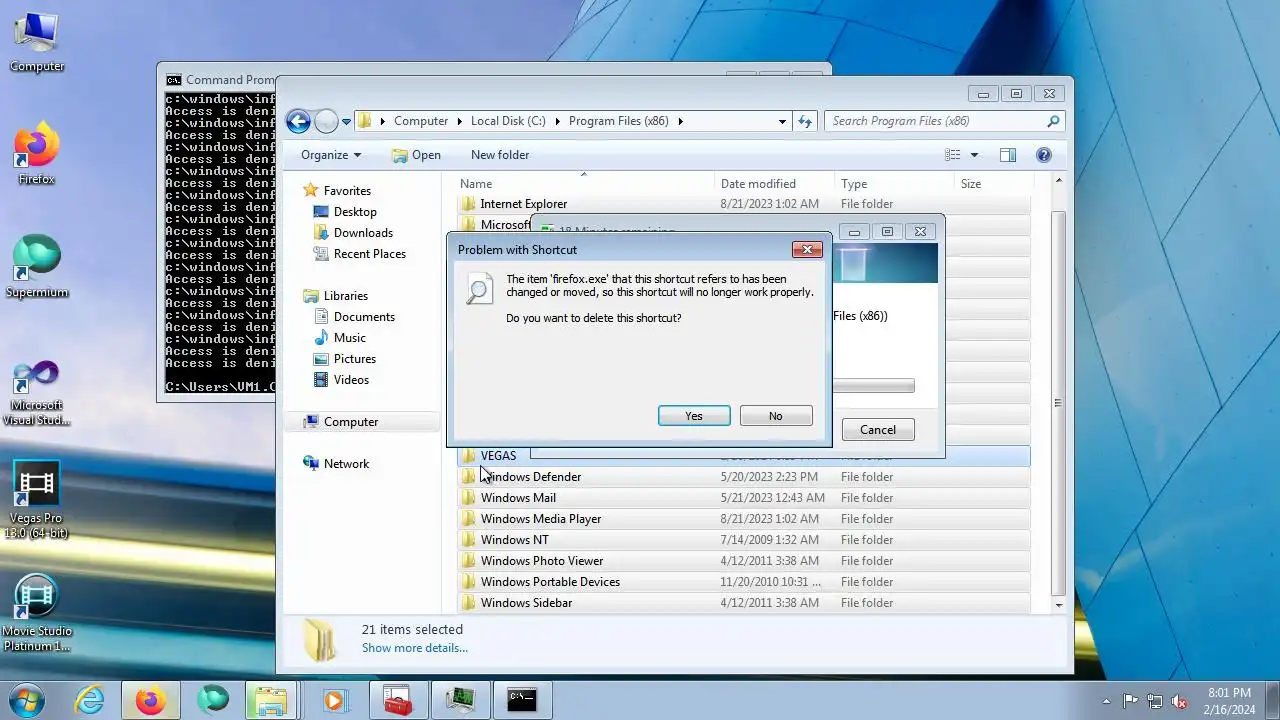1280x720 pixels.
Task: Open the Supermium desktop shortcut
Action: 37,267
